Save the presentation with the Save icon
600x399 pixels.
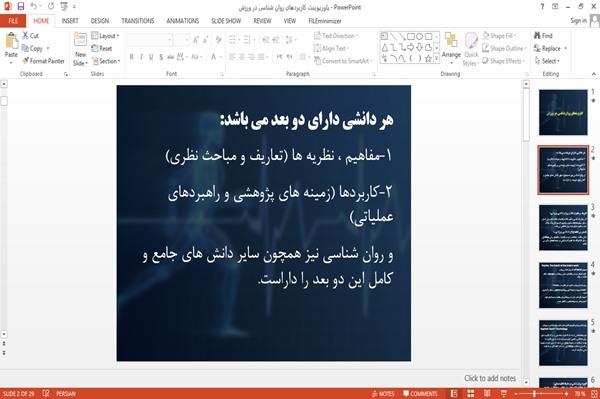[x=21, y=7]
